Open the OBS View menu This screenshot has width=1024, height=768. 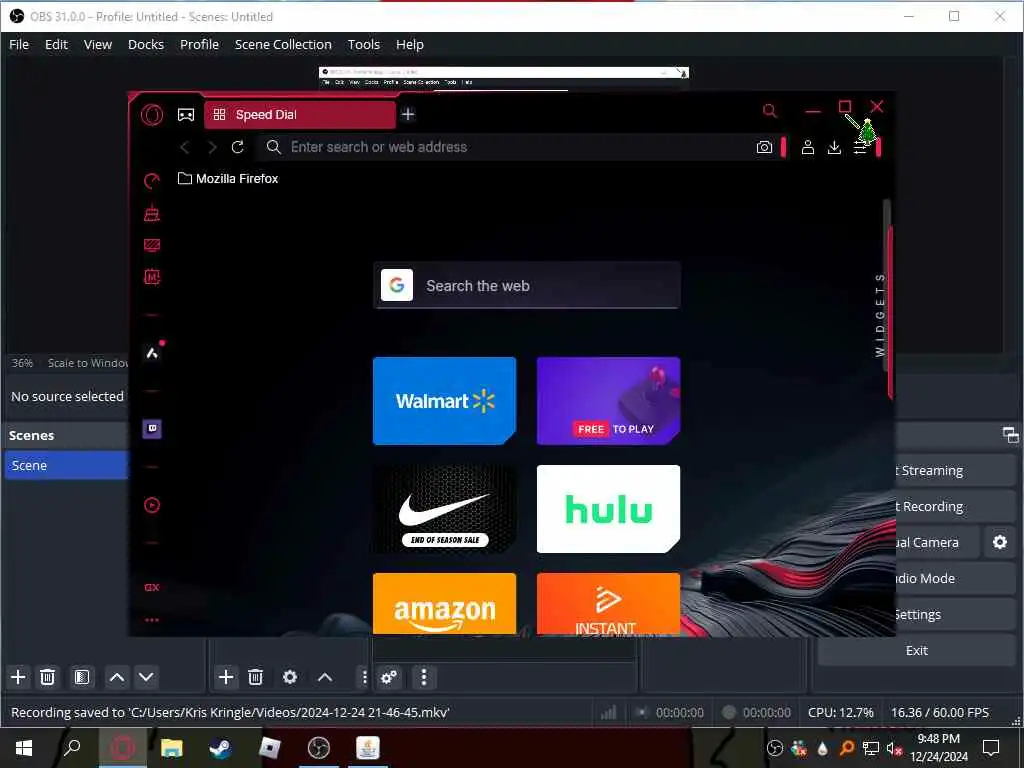click(x=98, y=44)
